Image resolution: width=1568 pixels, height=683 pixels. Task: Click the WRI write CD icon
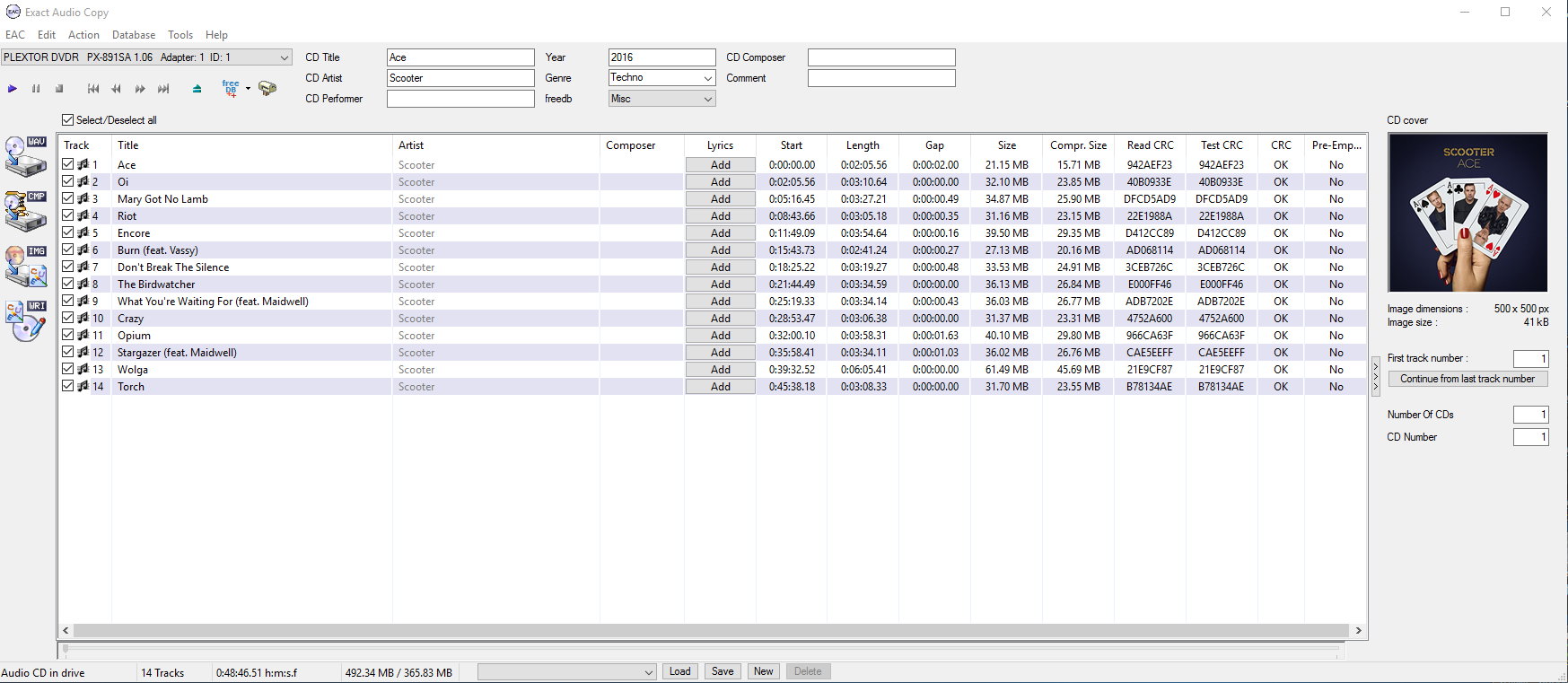[26, 320]
